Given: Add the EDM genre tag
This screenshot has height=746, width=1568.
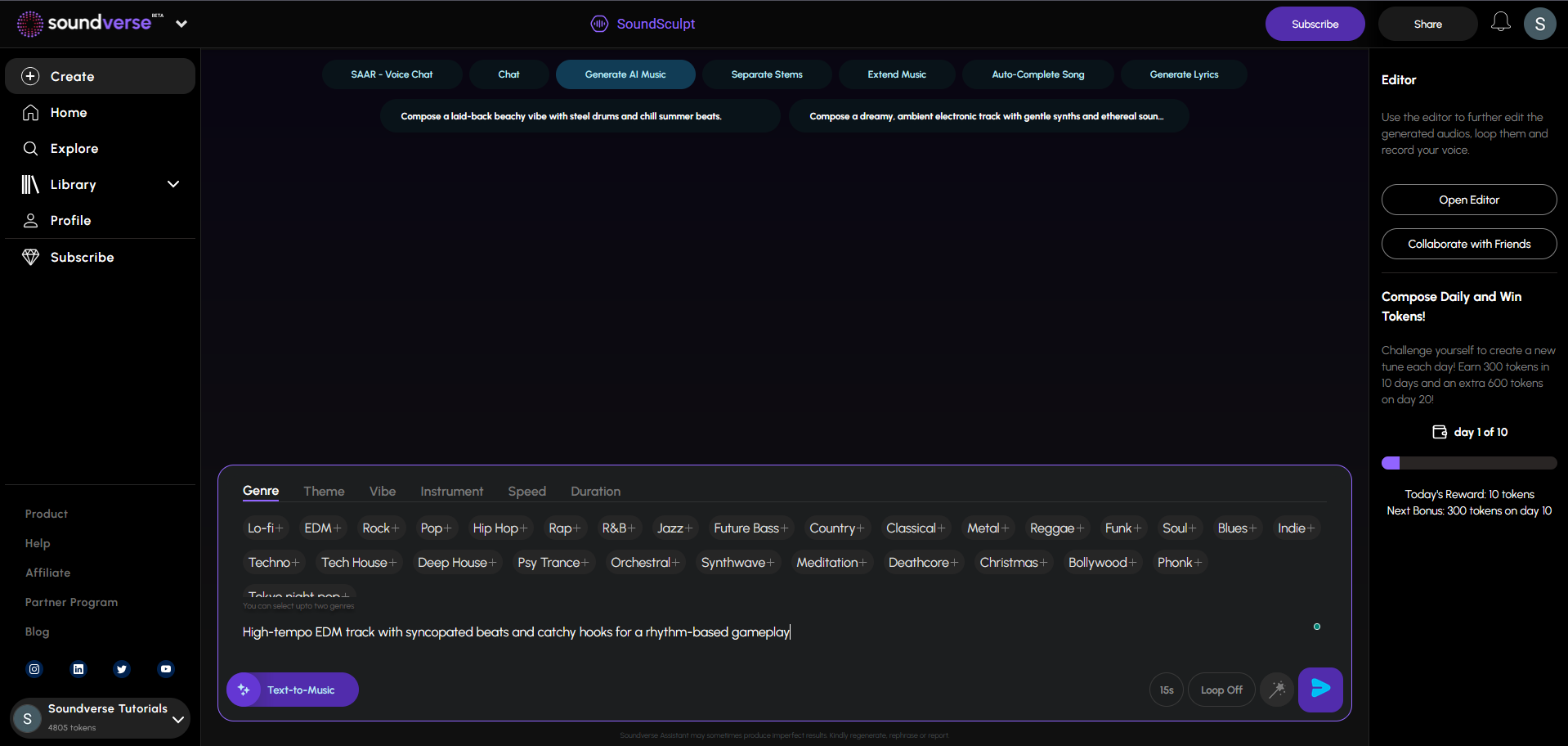Looking at the screenshot, I should click(x=322, y=528).
